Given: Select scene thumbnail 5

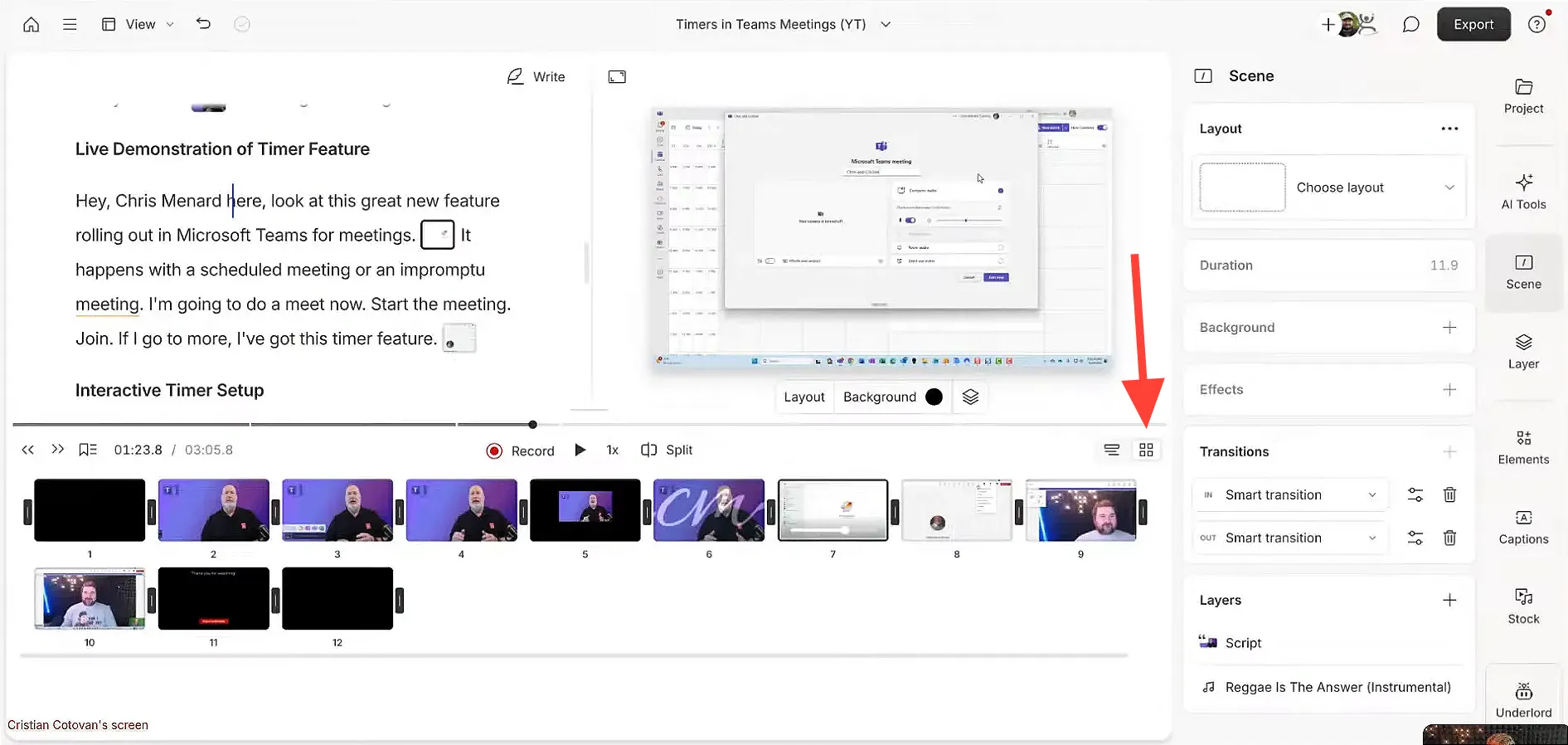Looking at the screenshot, I should click(585, 510).
